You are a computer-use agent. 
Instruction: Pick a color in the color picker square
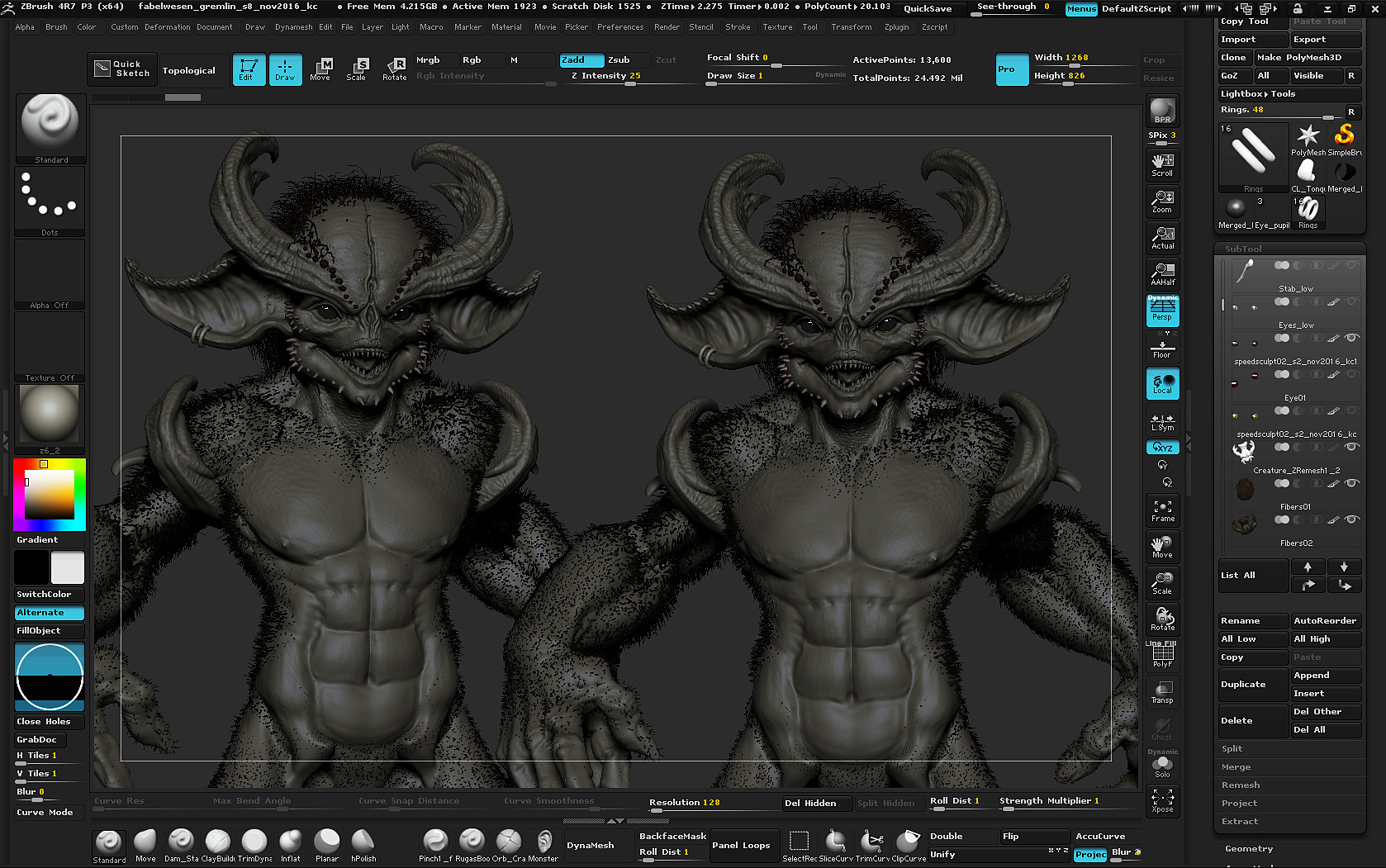click(49, 495)
